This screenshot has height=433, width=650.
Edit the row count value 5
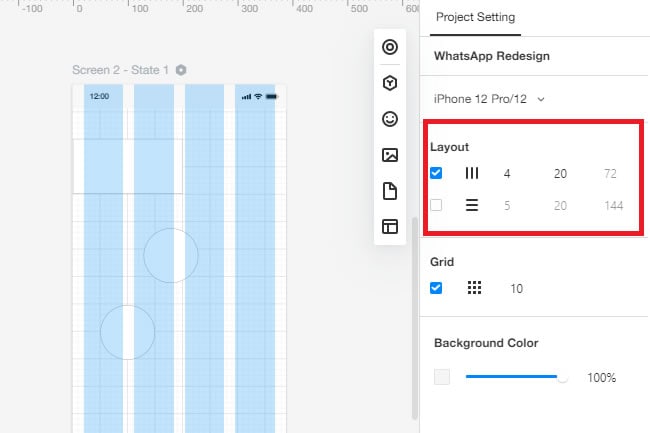(507, 206)
